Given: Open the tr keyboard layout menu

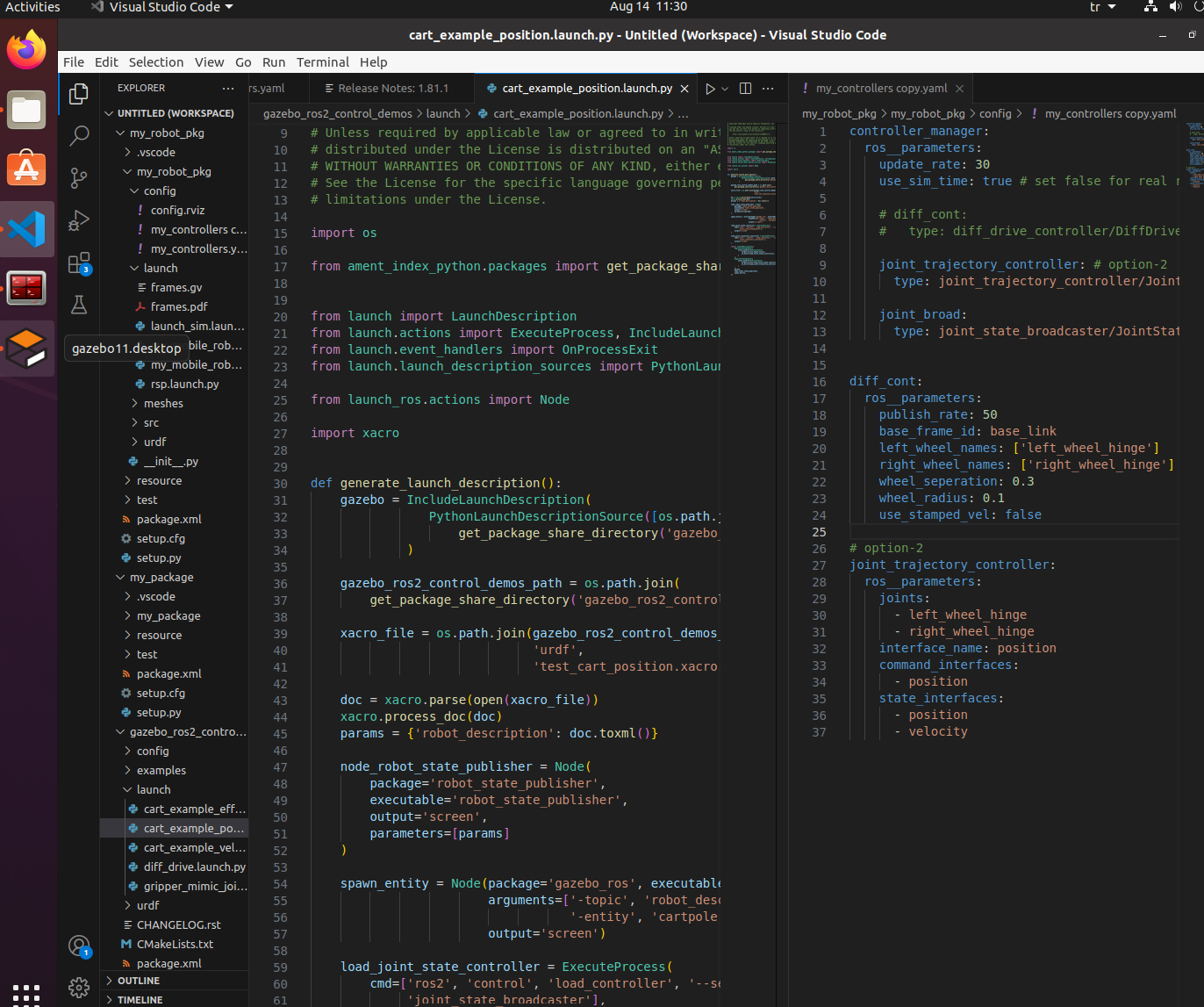Looking at the screenshot, I should (1102, 7).
